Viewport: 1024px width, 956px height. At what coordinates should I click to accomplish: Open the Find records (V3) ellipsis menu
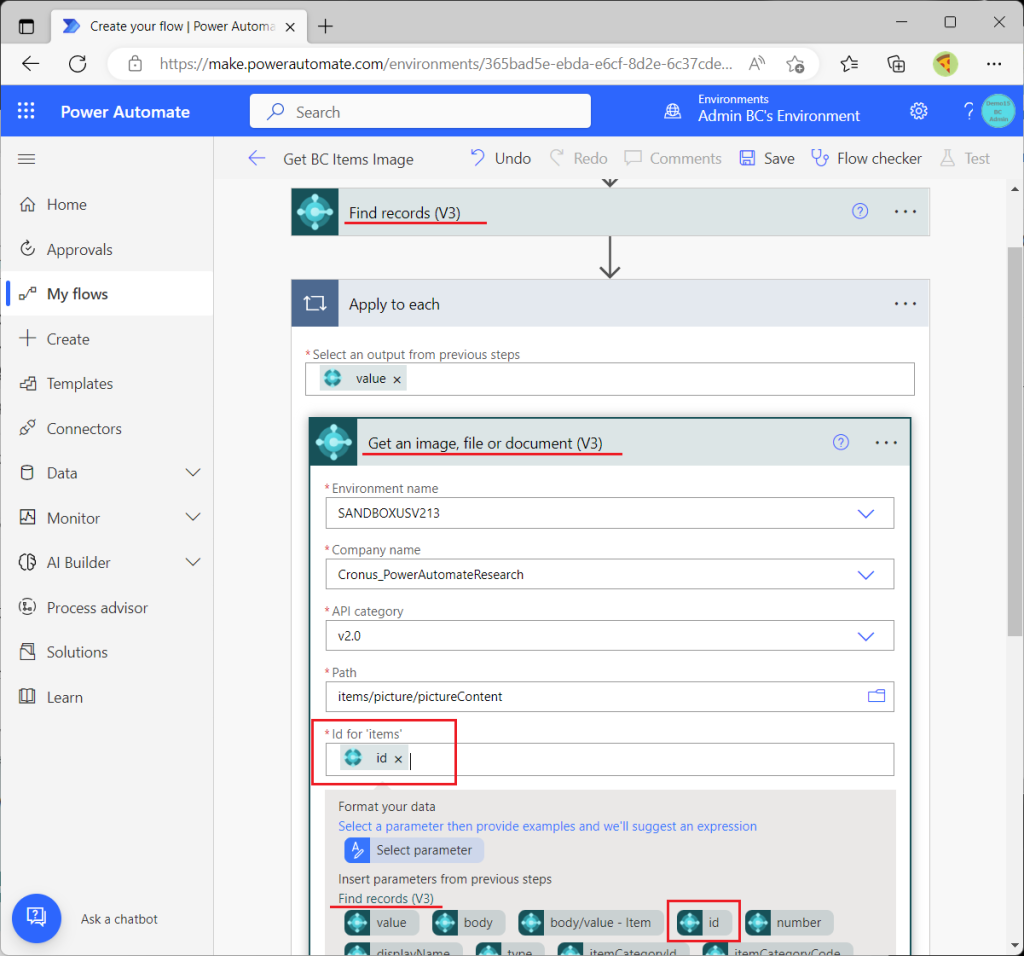pos(905,211)
